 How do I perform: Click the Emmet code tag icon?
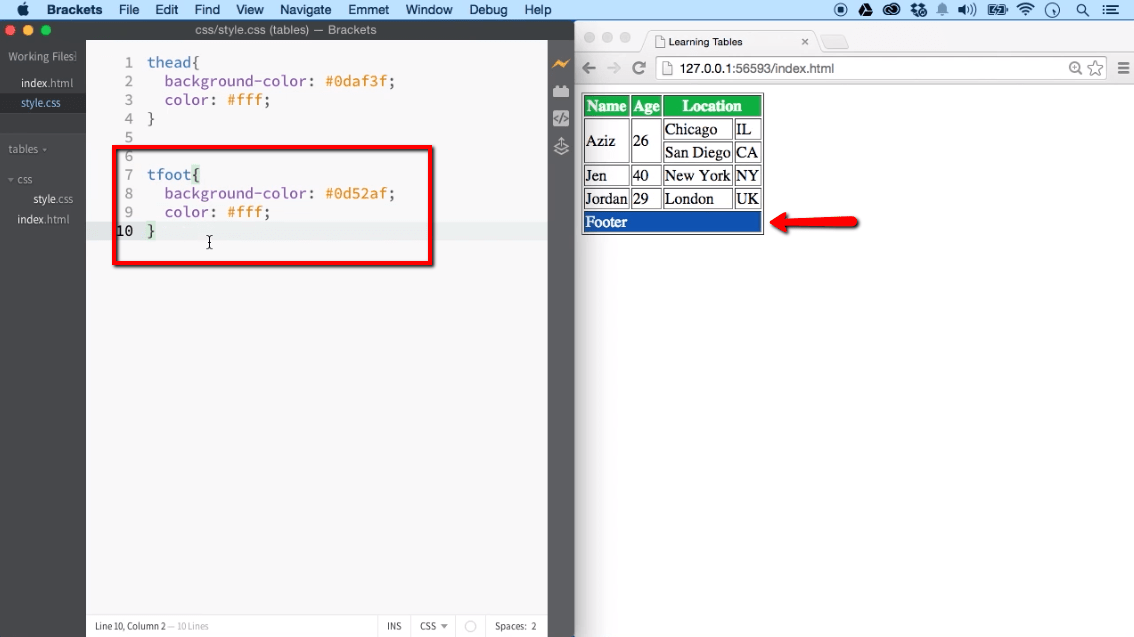tap(560, 119)
